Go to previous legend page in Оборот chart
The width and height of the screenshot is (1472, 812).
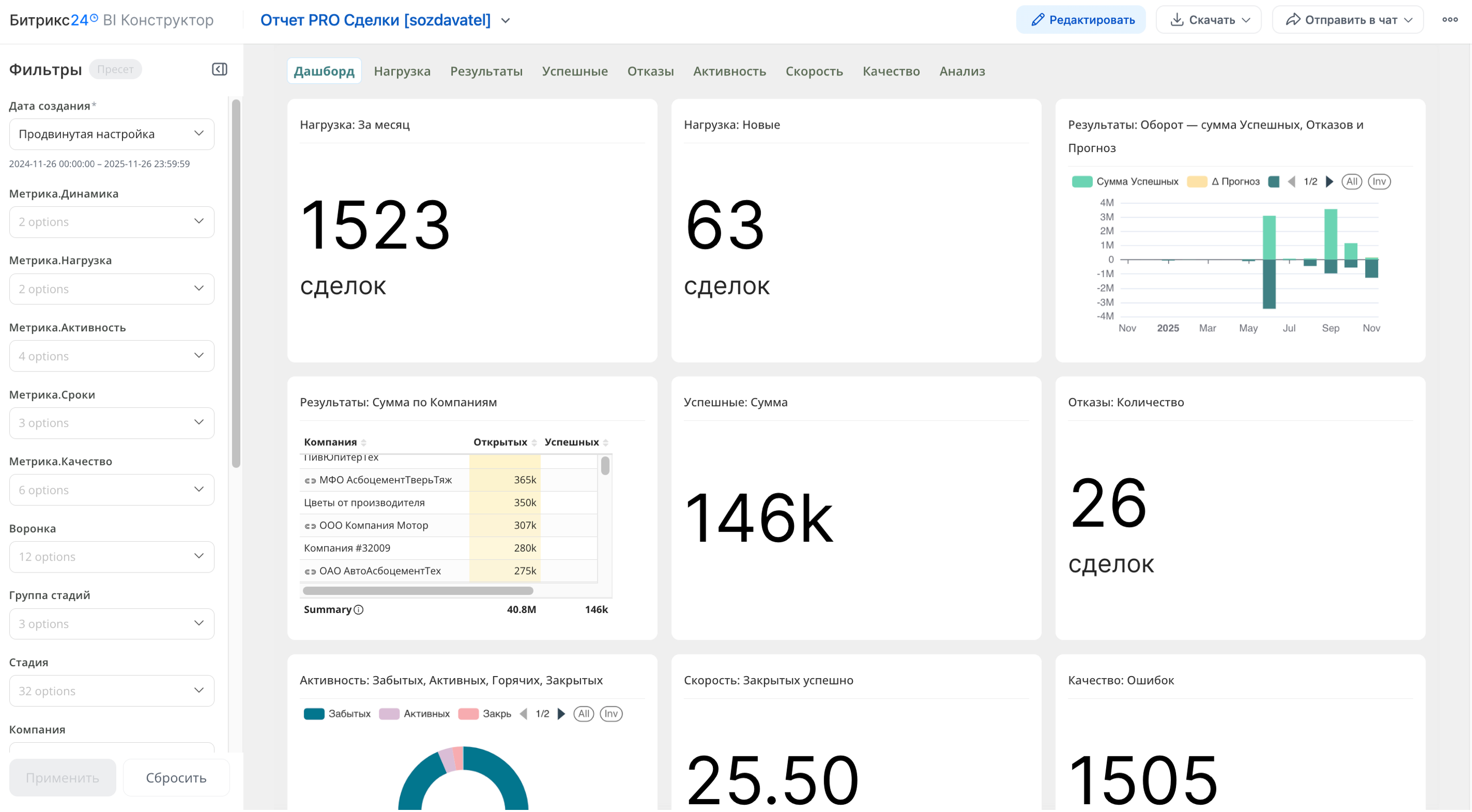[1291, 182]
